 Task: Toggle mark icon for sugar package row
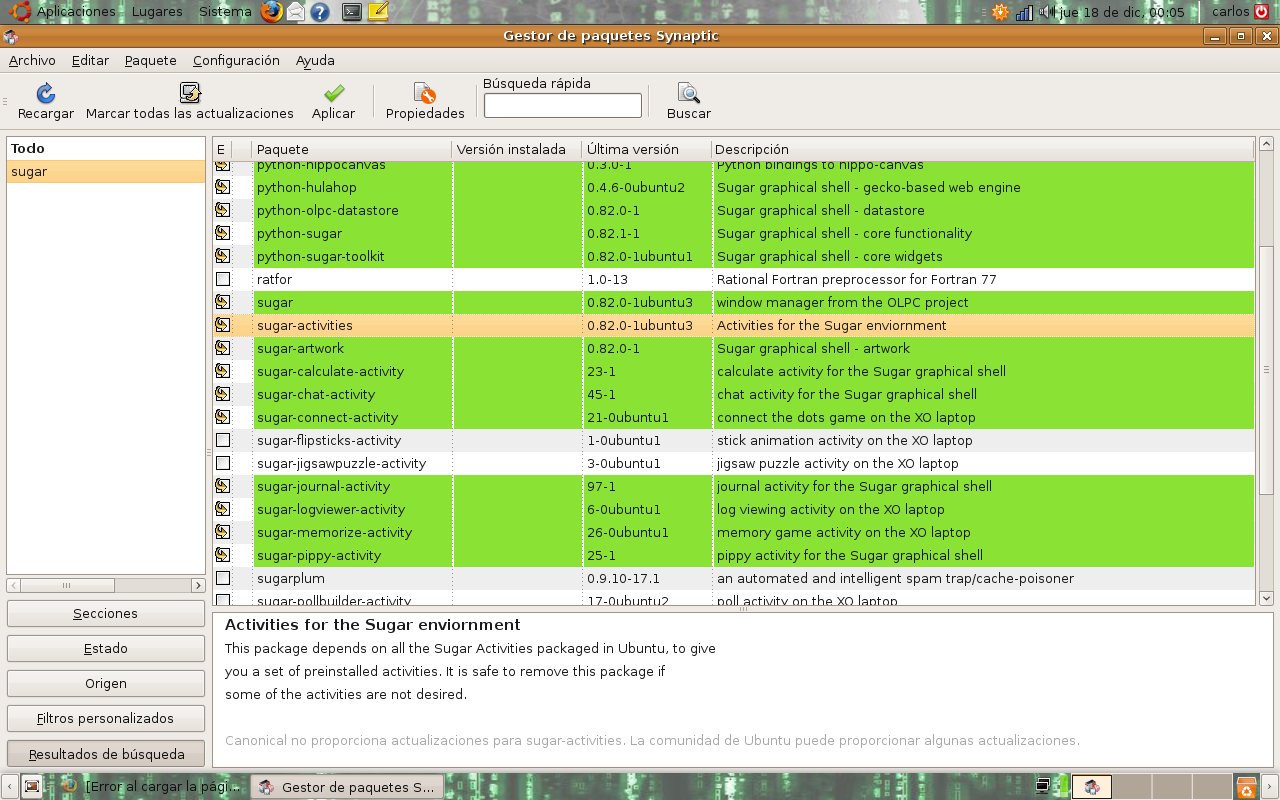pyautogui.click(x=222, y=302)
